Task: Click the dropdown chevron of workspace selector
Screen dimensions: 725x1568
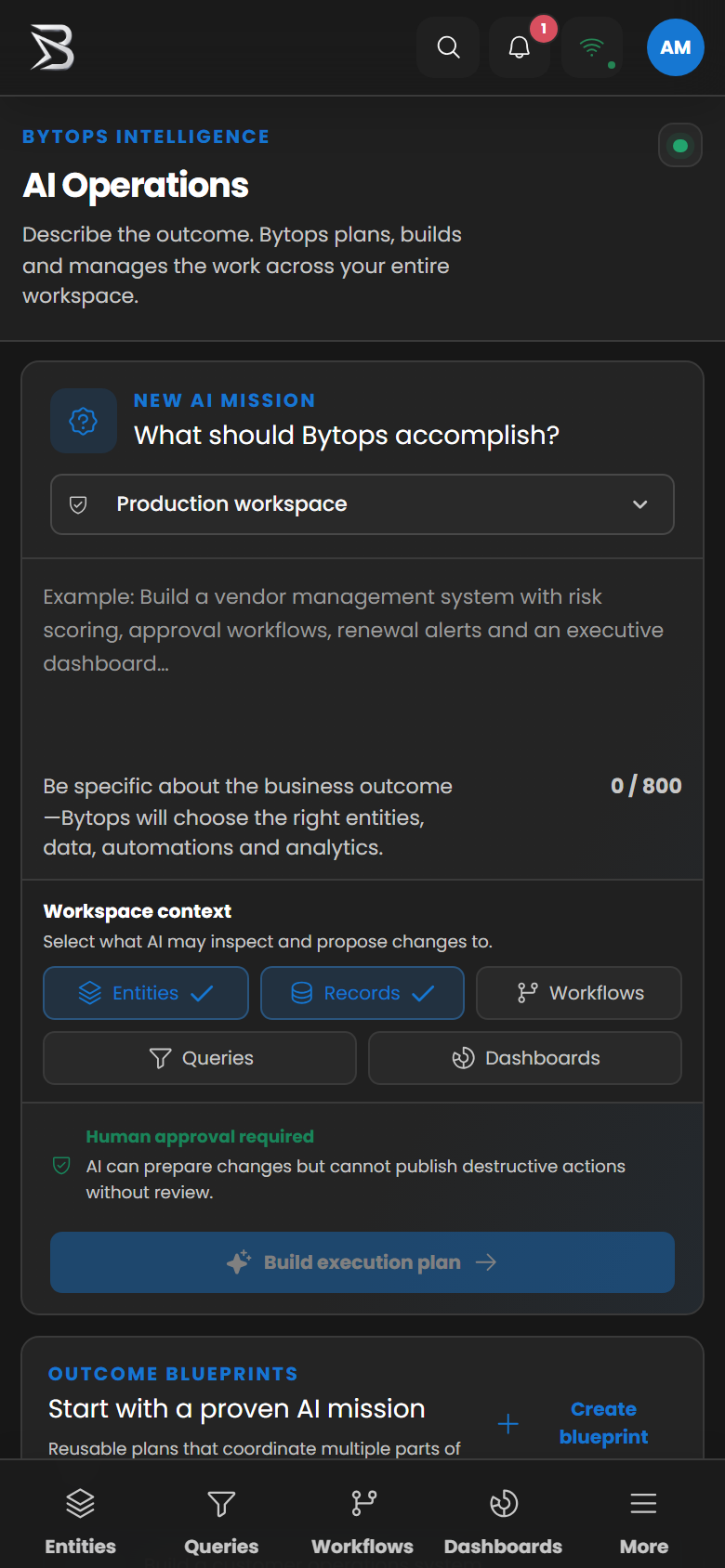Action: coord(640,504)
